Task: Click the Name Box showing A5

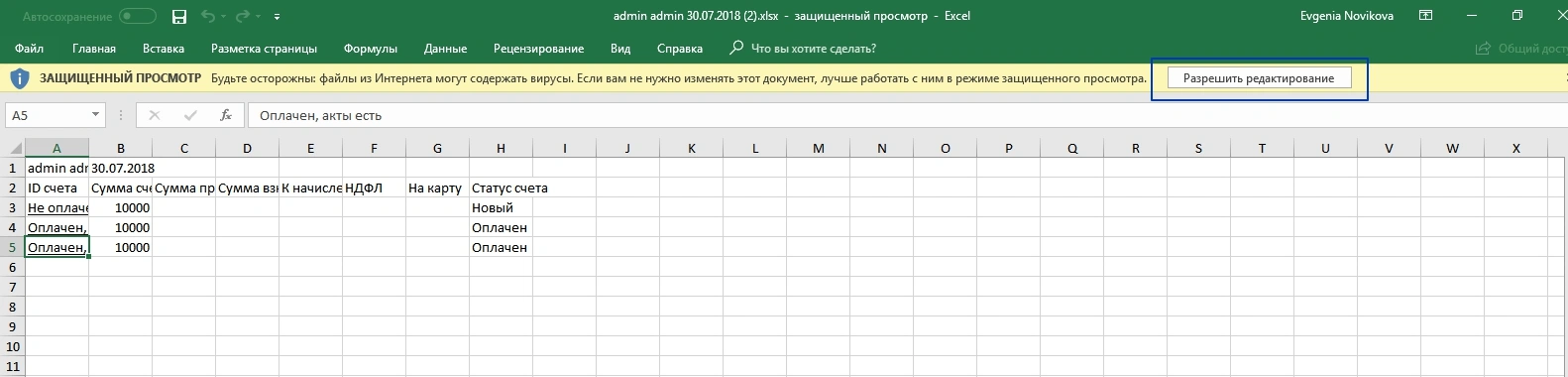Action: [x=47, y=115]
